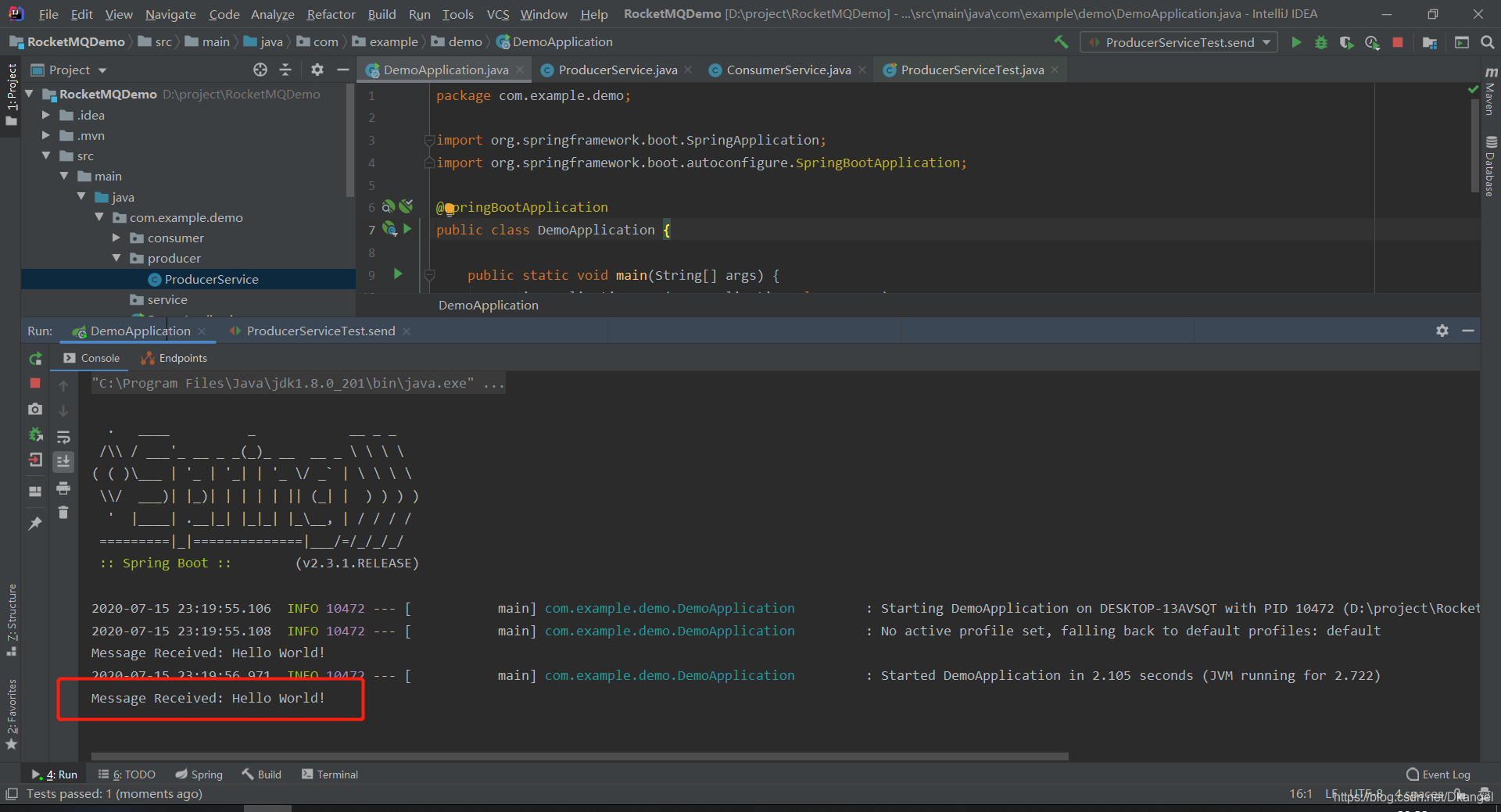Run ProducerServiceTest.send with green play icon

[1296, 42]
